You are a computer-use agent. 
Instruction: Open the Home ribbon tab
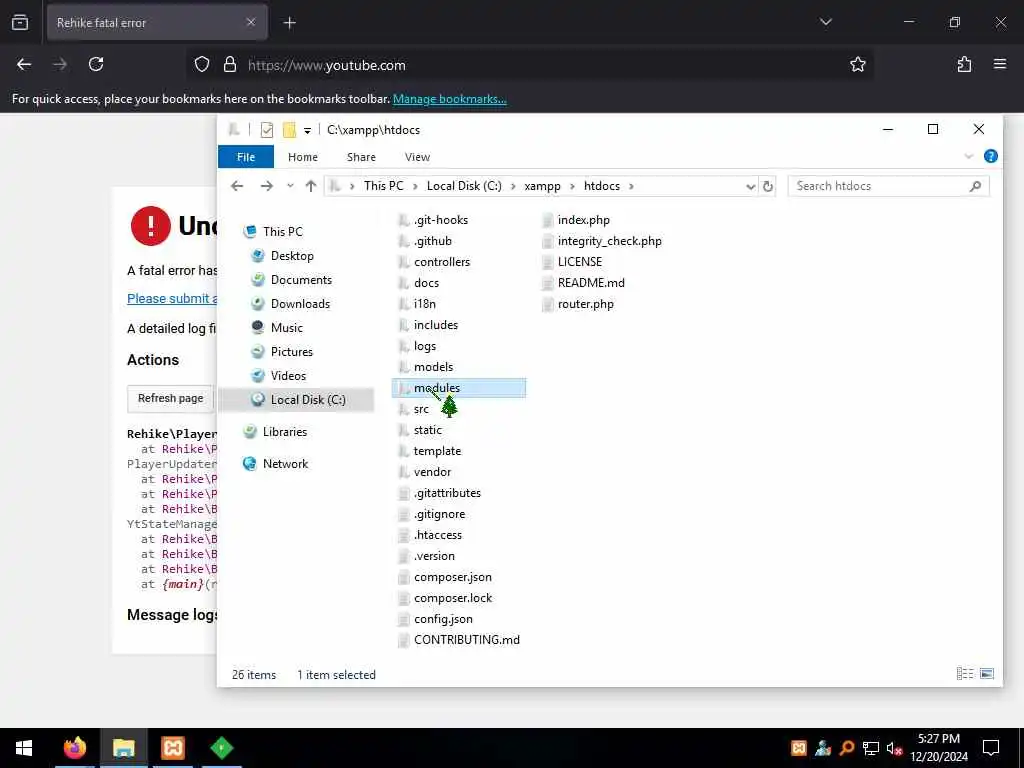click(x=302, y=157)
